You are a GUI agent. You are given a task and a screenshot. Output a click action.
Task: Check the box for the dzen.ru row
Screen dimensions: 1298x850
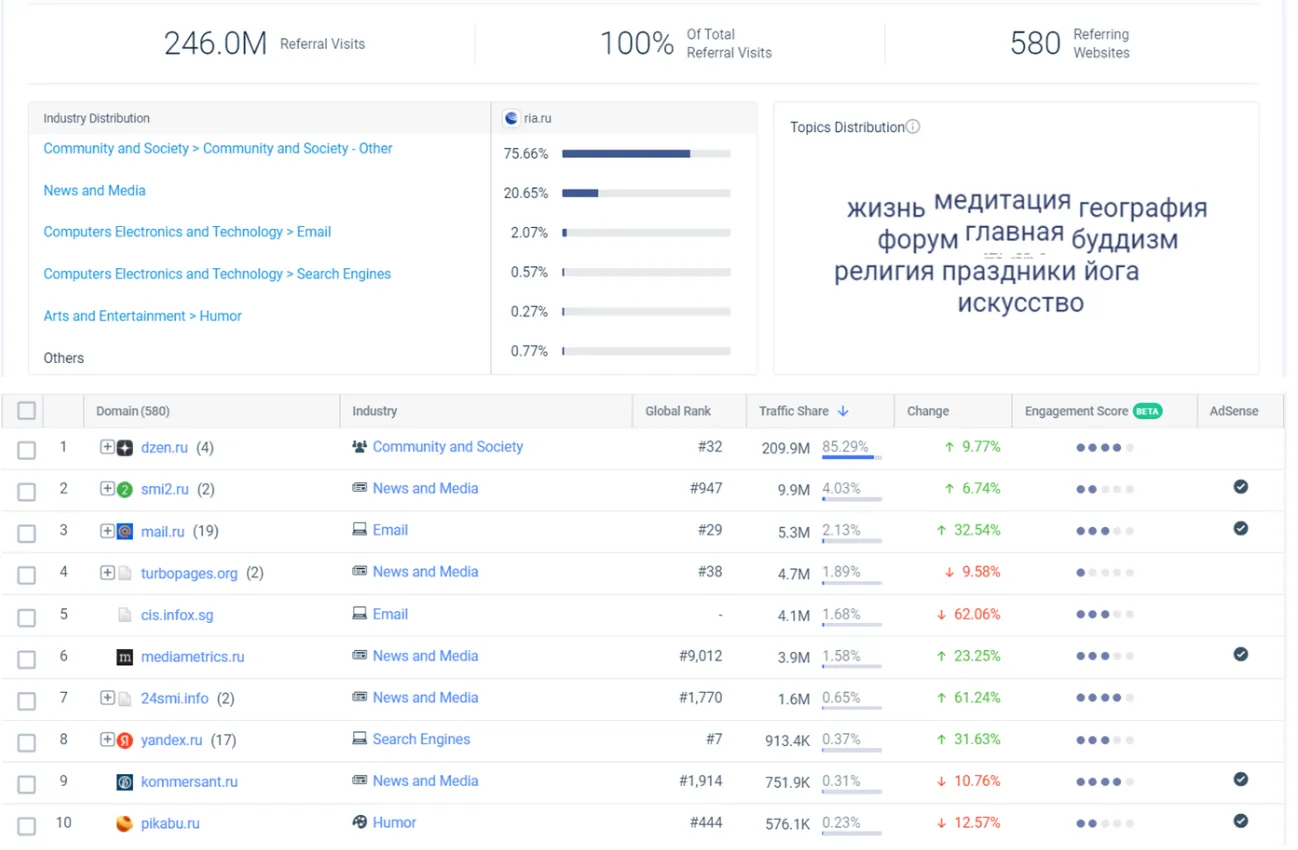[27, 450]
